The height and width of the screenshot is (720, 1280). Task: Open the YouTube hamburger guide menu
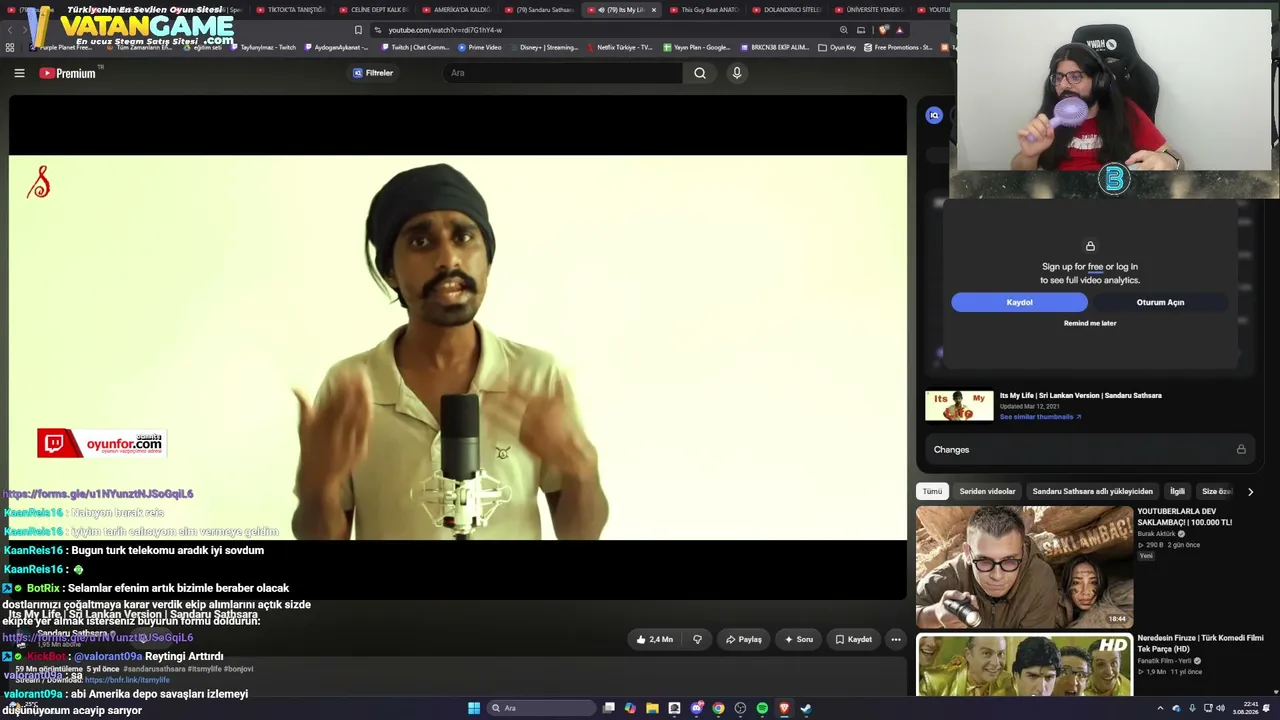pyautogui.click(x=19, y=73)
